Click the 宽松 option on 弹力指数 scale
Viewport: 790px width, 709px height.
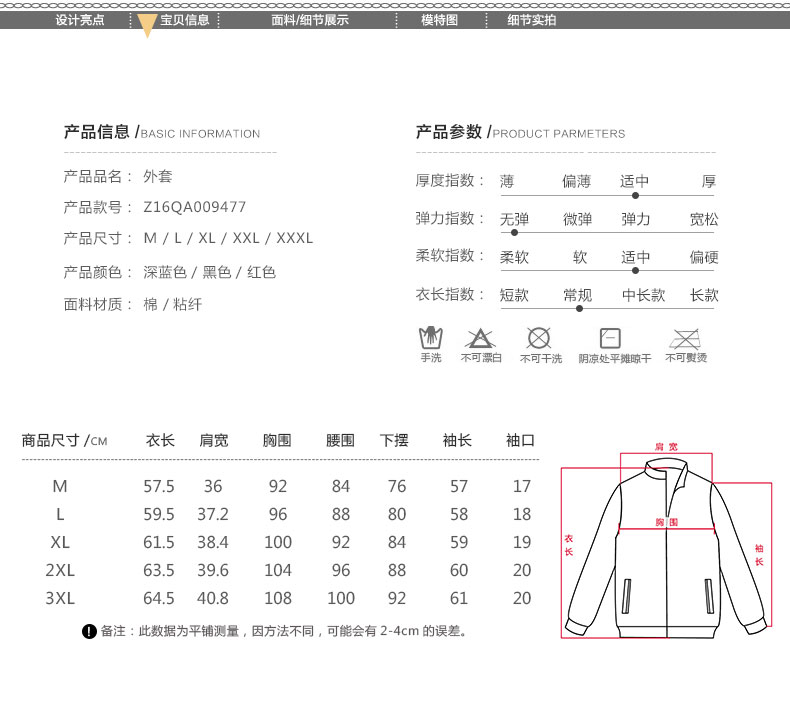[704, 219]
